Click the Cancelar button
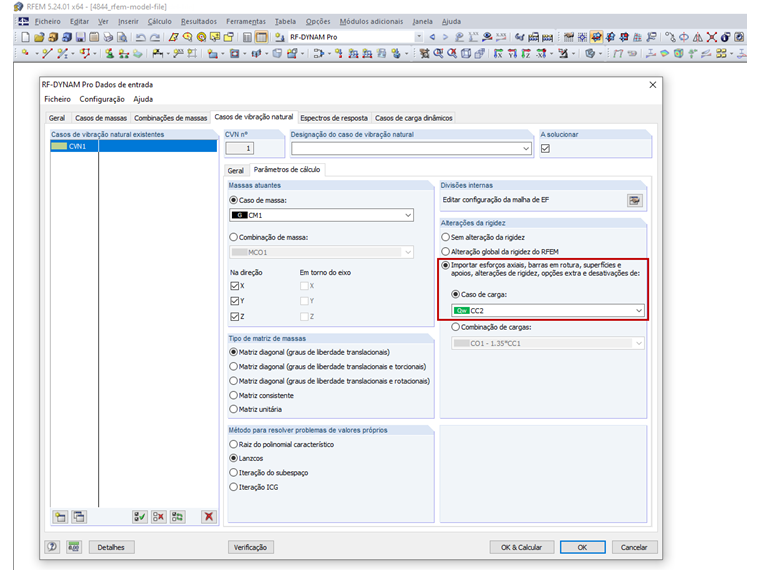Viewport: 760px width, 570px height. [x=634, y=547]
